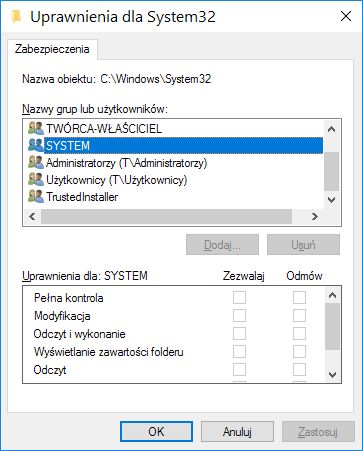
Task: Open the Zabezpieczenia tab
Action: (x=52, y=49)
